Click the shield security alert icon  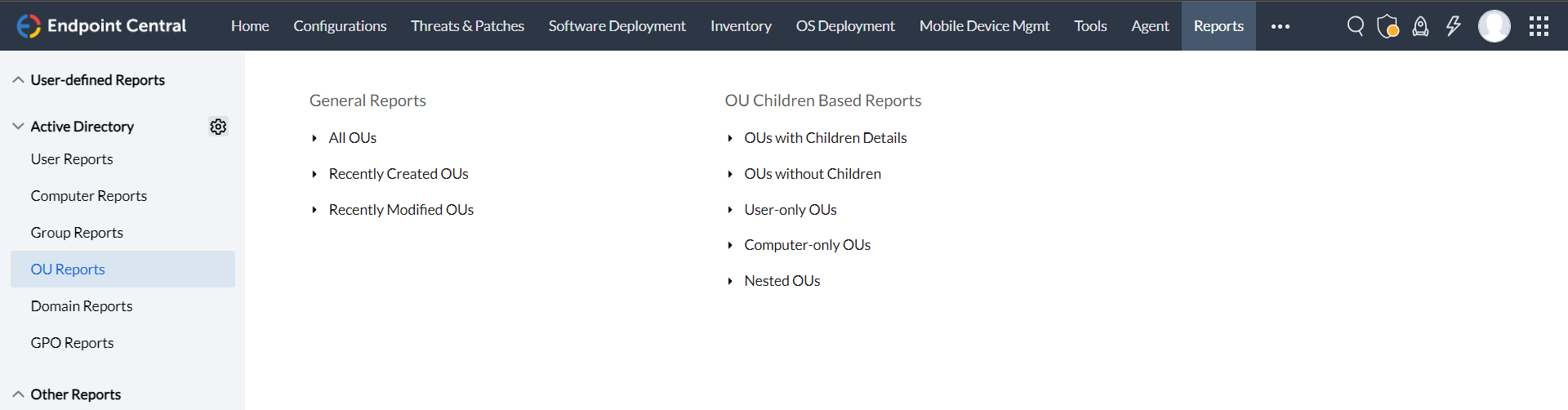[1388, 26]
